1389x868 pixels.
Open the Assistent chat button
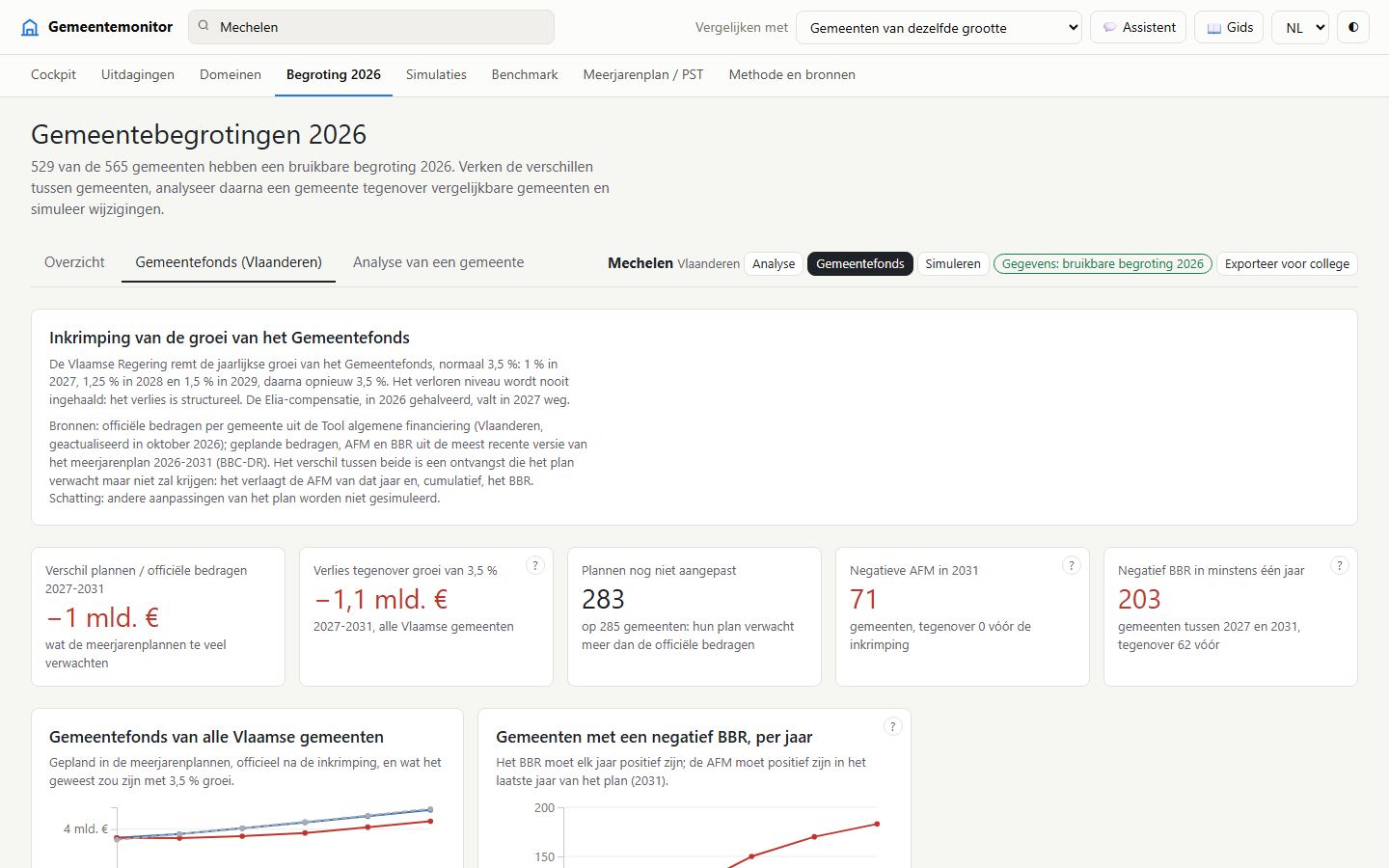(1138, 27)
